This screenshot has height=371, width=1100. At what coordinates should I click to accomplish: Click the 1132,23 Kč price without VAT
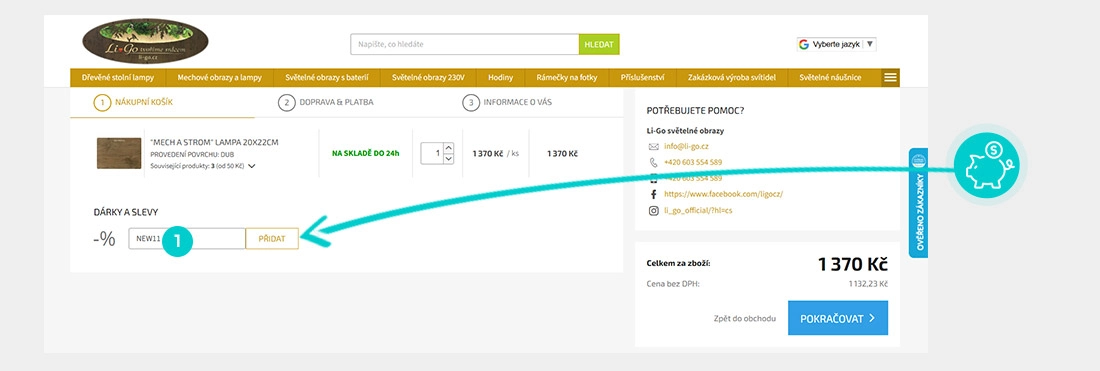click(x=868, y=284)
